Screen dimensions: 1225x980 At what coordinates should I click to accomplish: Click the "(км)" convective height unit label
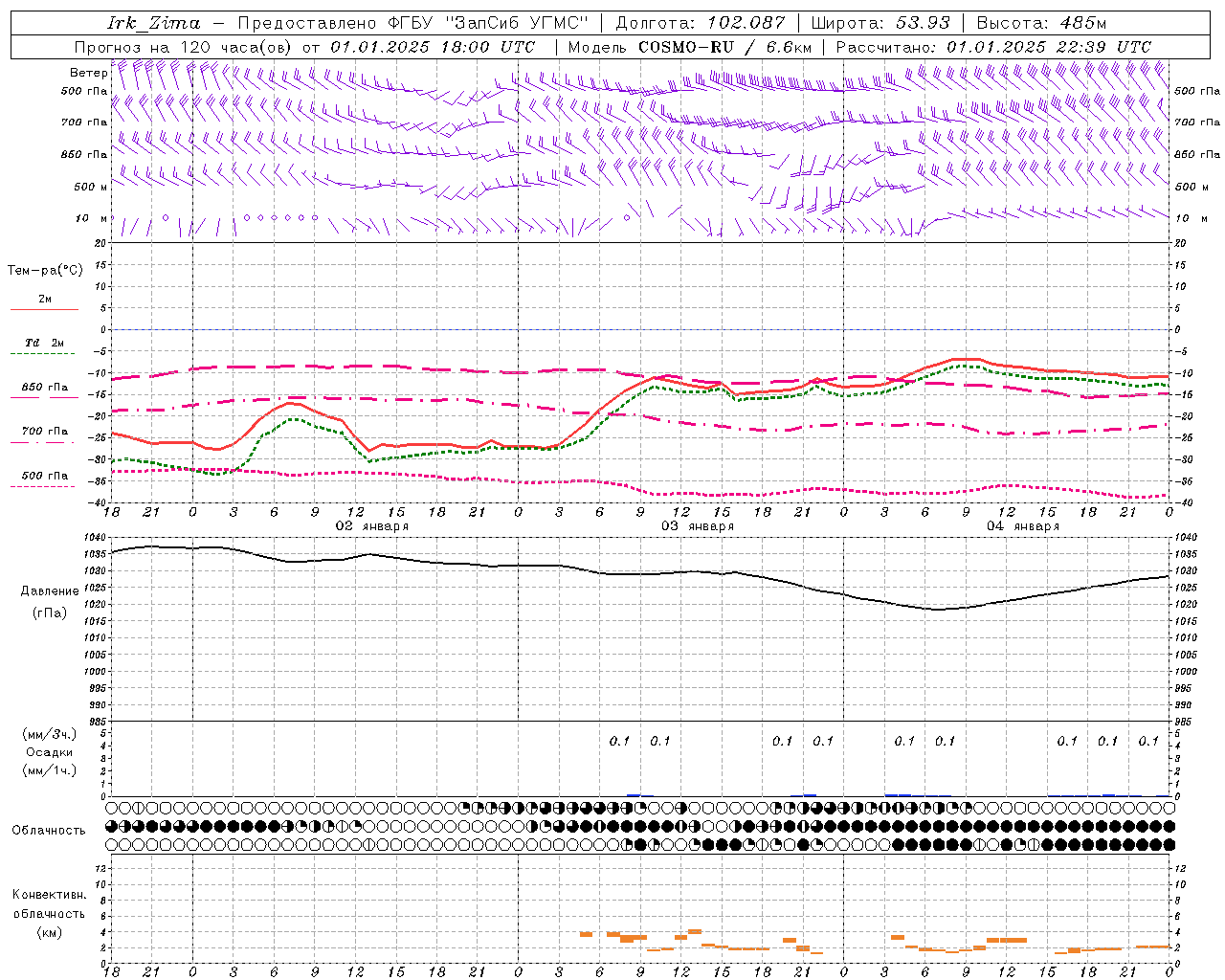50,932
